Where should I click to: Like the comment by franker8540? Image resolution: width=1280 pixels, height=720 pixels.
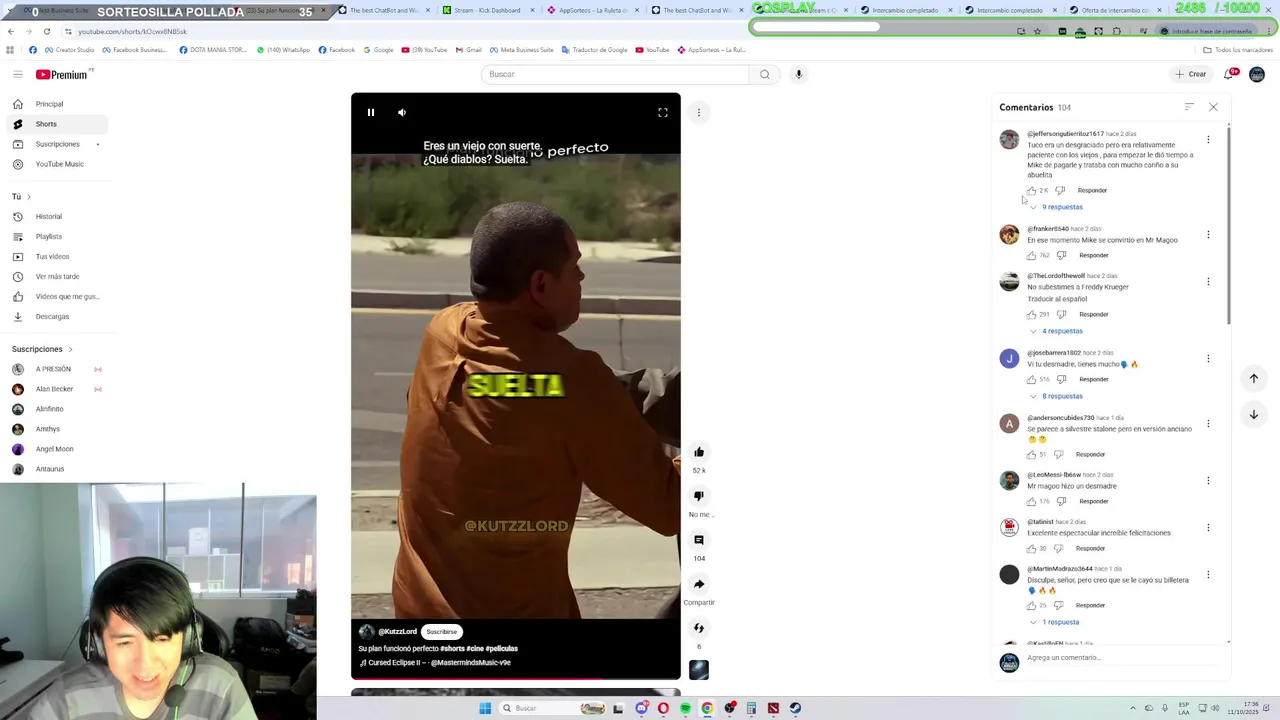[1031, 255]
